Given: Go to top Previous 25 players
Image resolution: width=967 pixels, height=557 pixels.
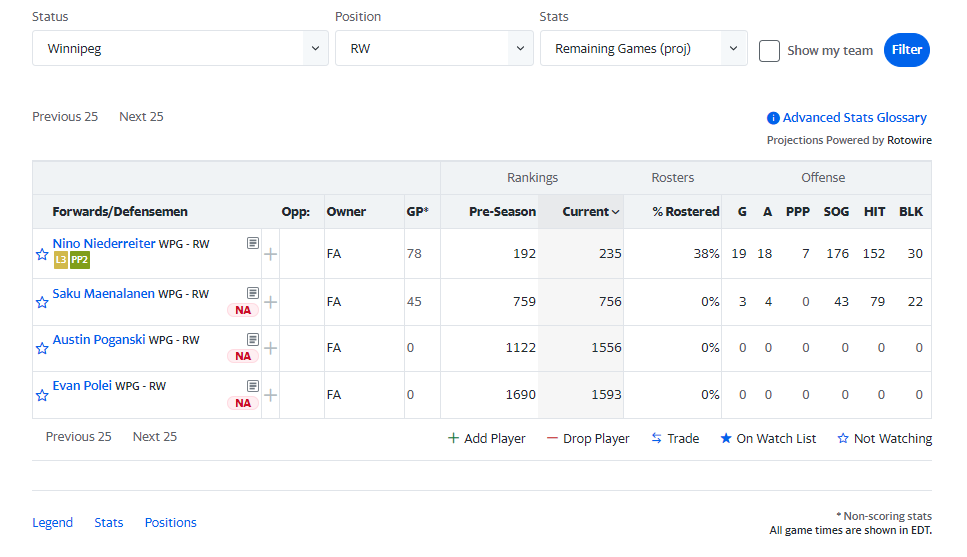Looking at the screenshot, I should click(65, 117).
